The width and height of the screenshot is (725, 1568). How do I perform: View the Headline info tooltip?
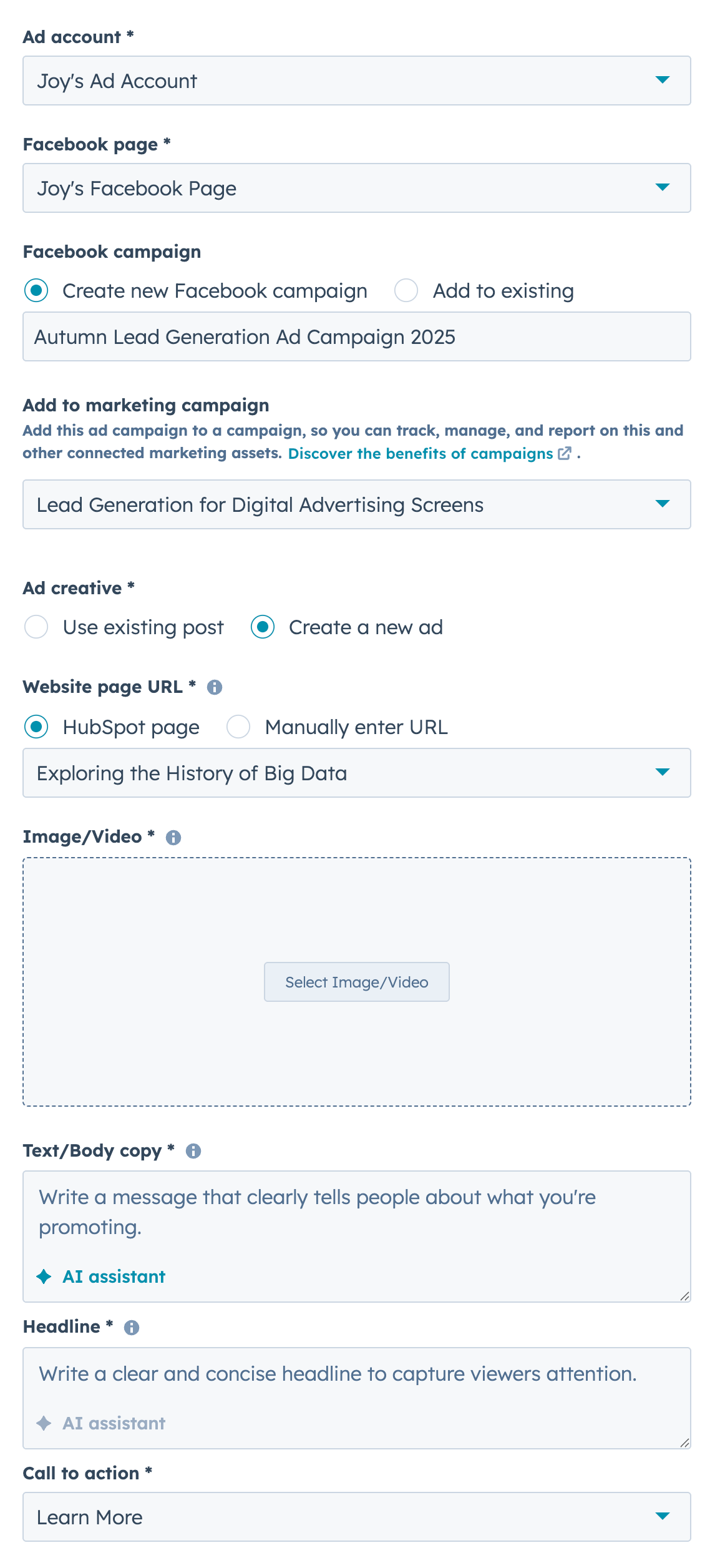131,1326
